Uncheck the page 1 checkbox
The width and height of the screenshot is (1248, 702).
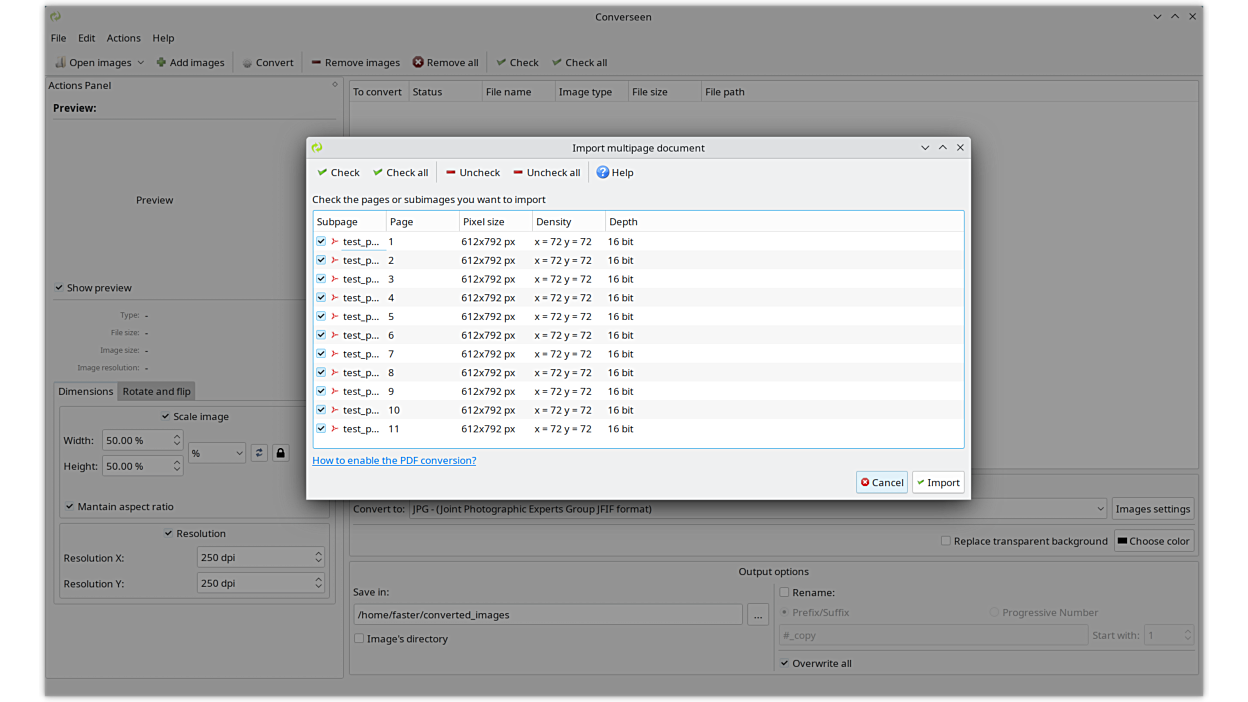click(321, 242)
